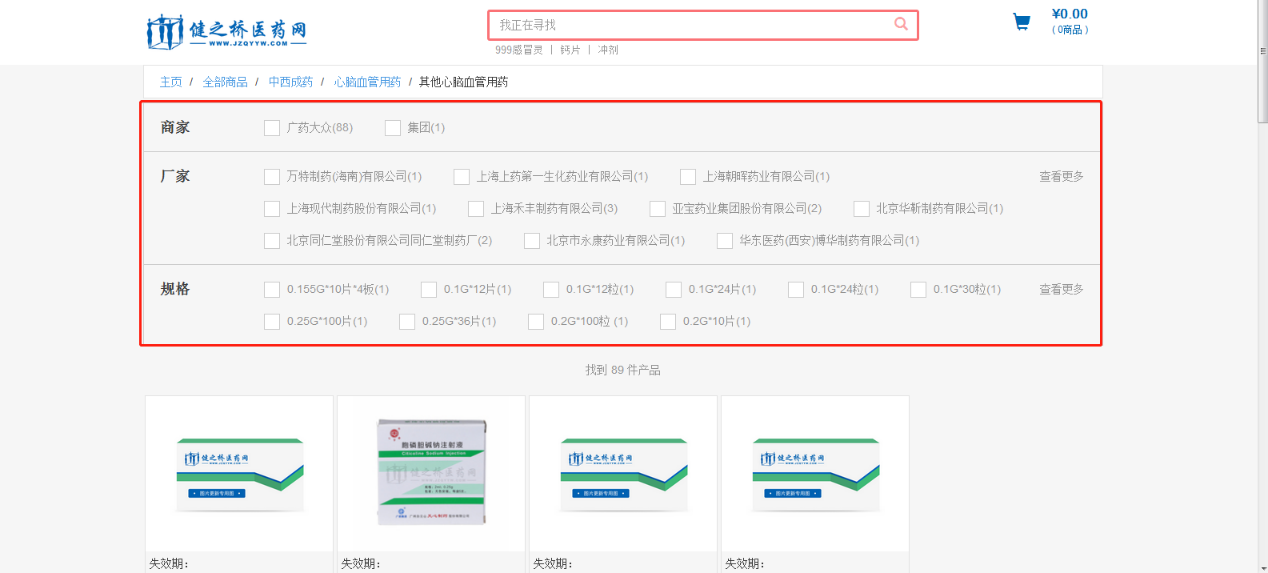The width and height of the screenshot is (1268, 573).
Task: Check 亚宝药业集团股份有限公司 filter
Action: tap(657, 209)
